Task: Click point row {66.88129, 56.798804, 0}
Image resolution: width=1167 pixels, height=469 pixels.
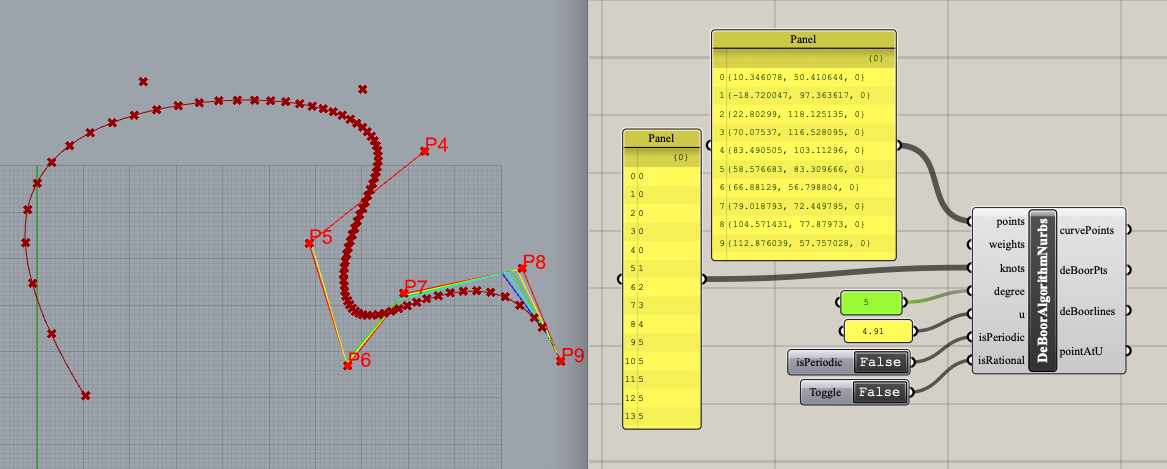Action: click(x=803, y=188)
